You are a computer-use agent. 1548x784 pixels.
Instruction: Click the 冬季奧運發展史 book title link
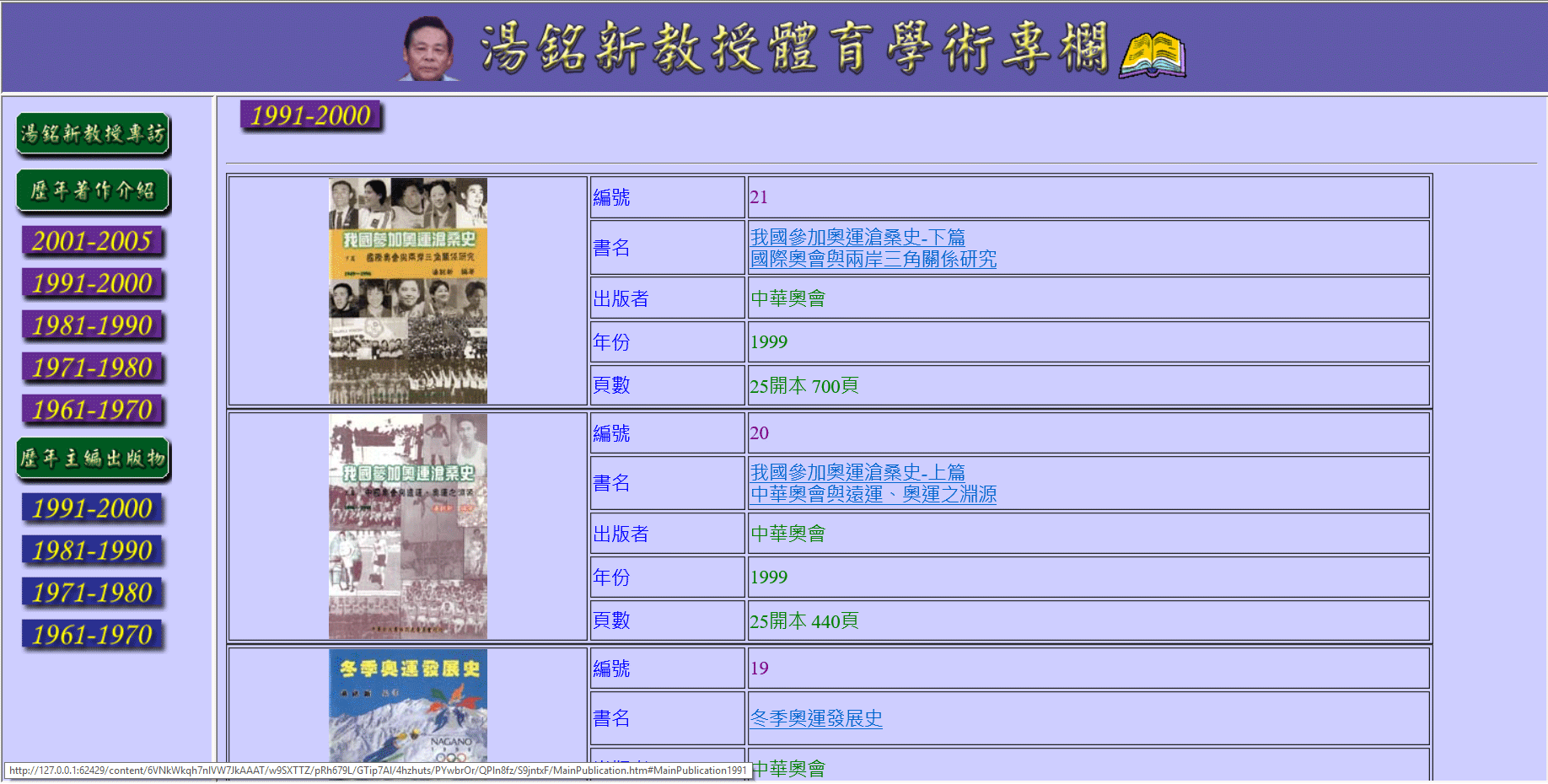tap(815, 719)
